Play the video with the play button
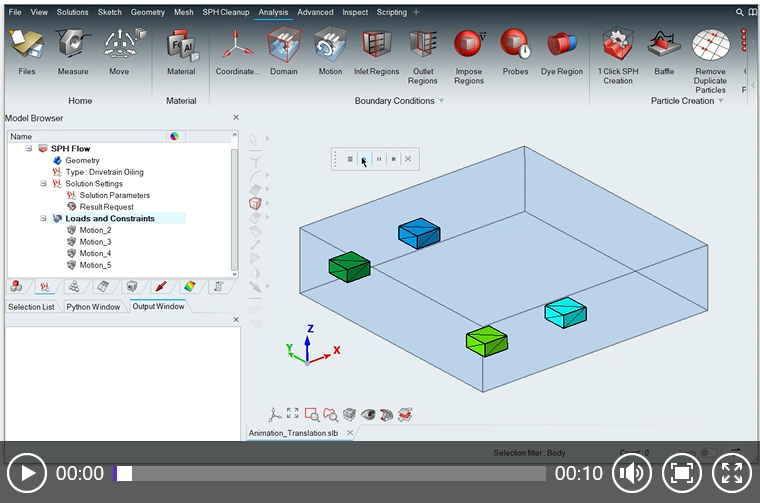The width and height of the screenshot is (760, 503). pyautogui.click(x=26, y=473)
